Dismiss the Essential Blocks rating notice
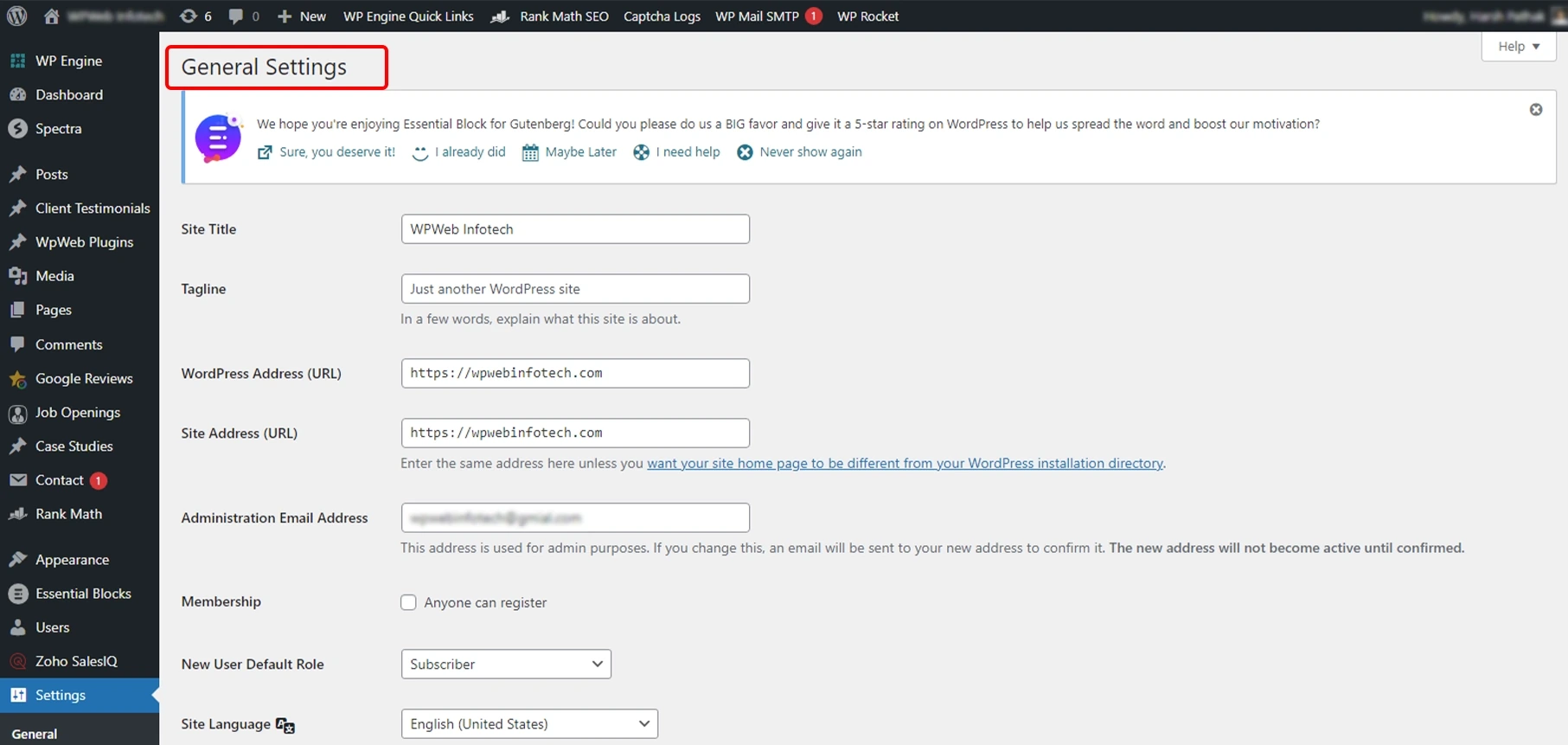This screenshot has height=745, width=1568. pyautogui.click(x=1535, y=110)
